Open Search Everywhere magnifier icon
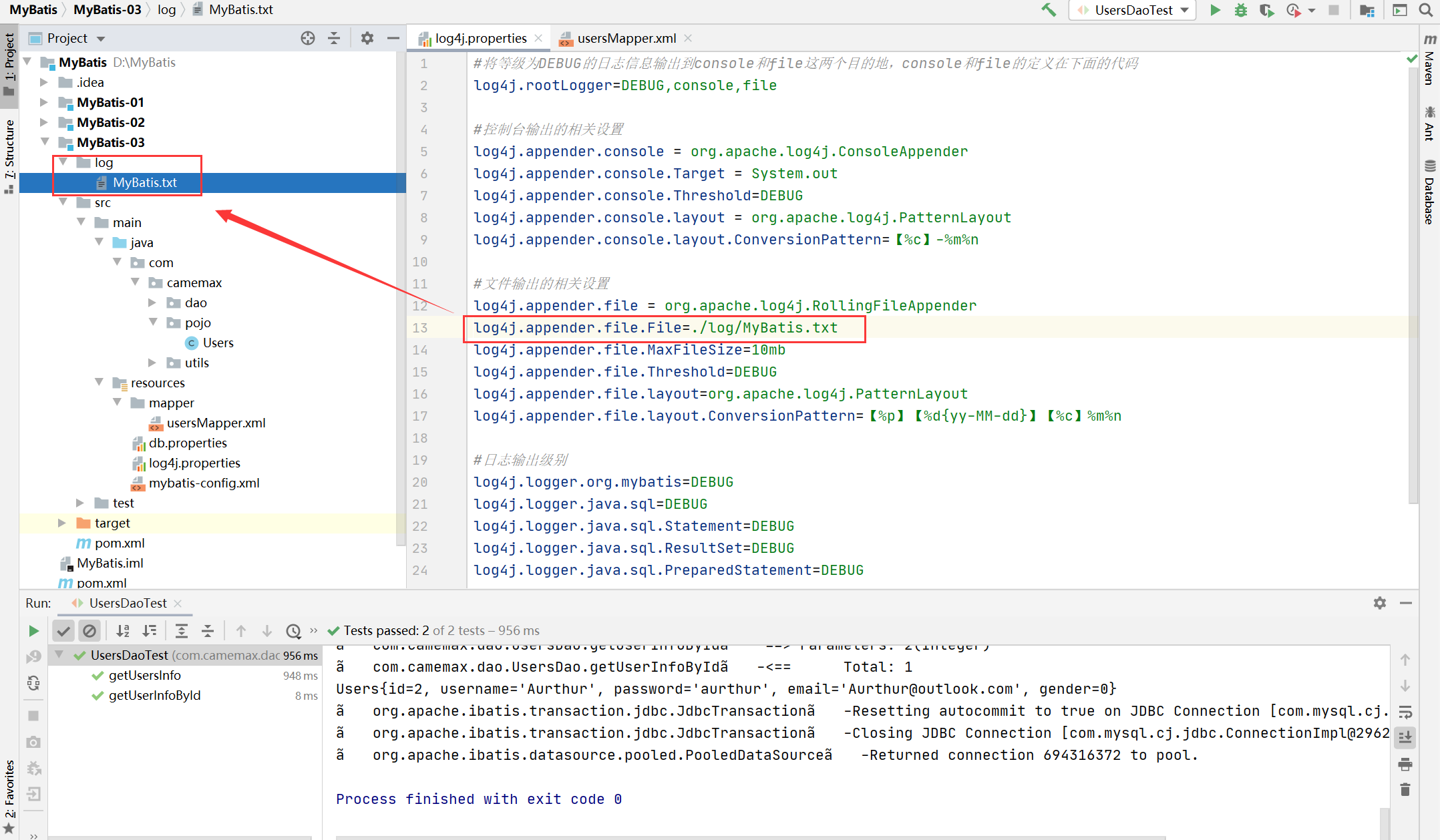The image size is (1440, 840). pos(1425,10)
